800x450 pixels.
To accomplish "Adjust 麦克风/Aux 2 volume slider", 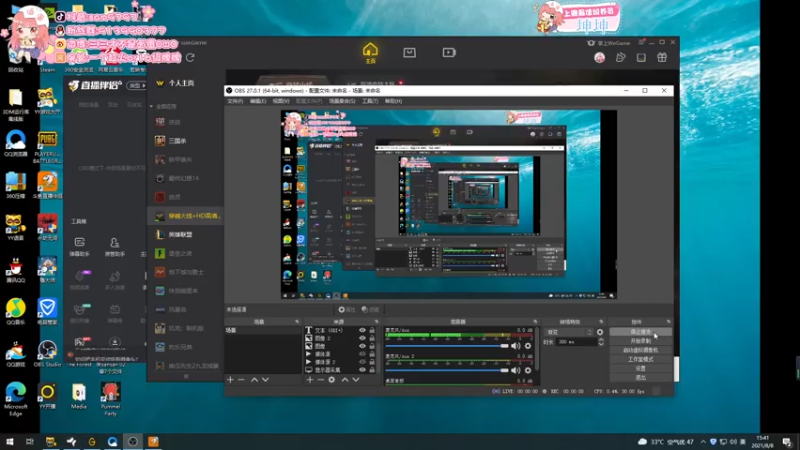I will pyautogui.click(x=447, y=370).
